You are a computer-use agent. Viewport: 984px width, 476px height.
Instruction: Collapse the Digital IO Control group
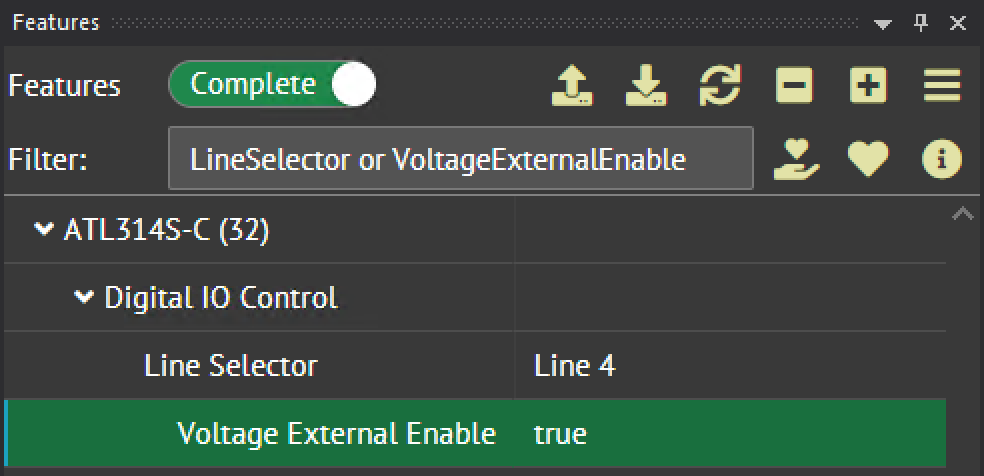84,297
